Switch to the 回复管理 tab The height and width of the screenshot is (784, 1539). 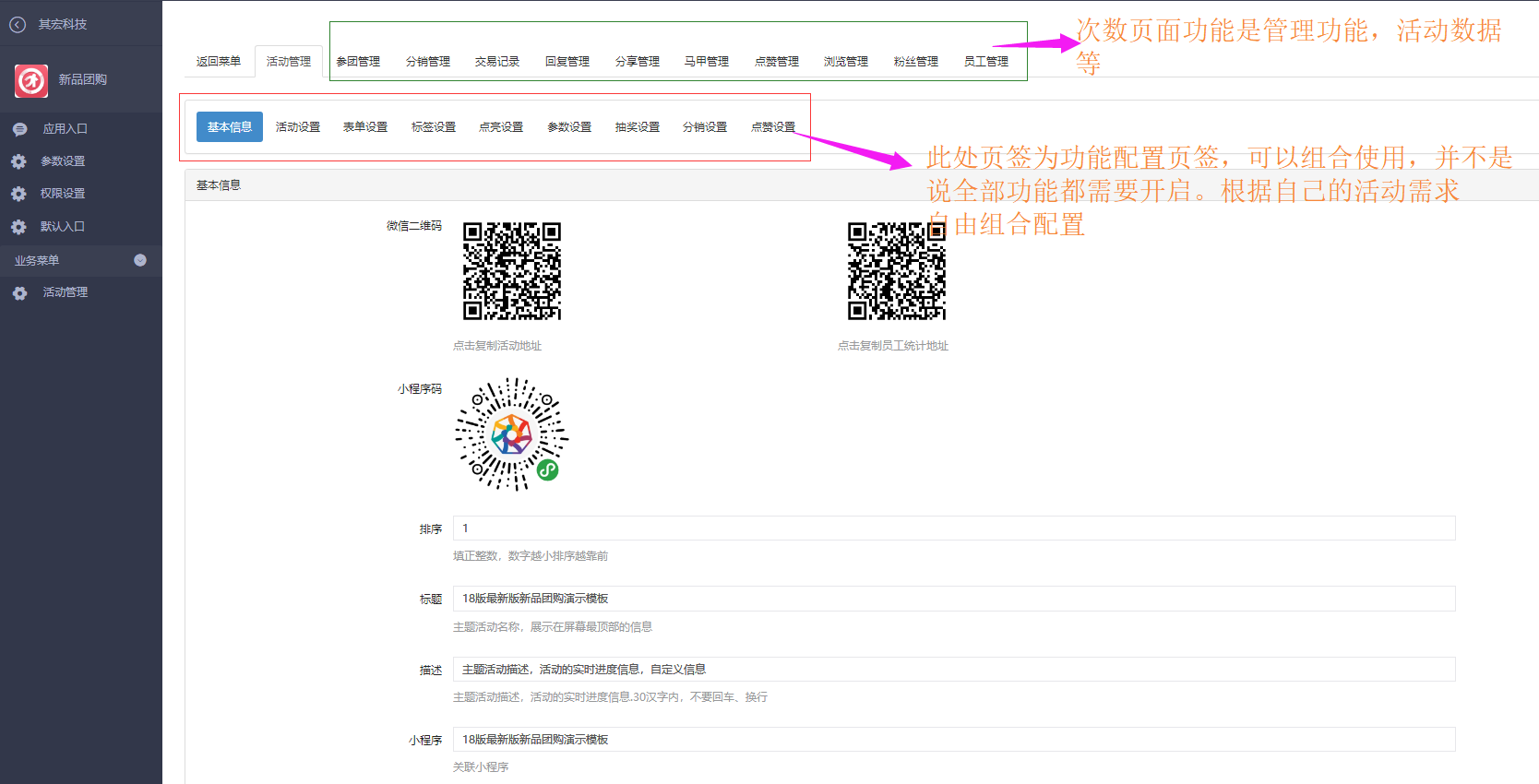(x=567, y=62)
